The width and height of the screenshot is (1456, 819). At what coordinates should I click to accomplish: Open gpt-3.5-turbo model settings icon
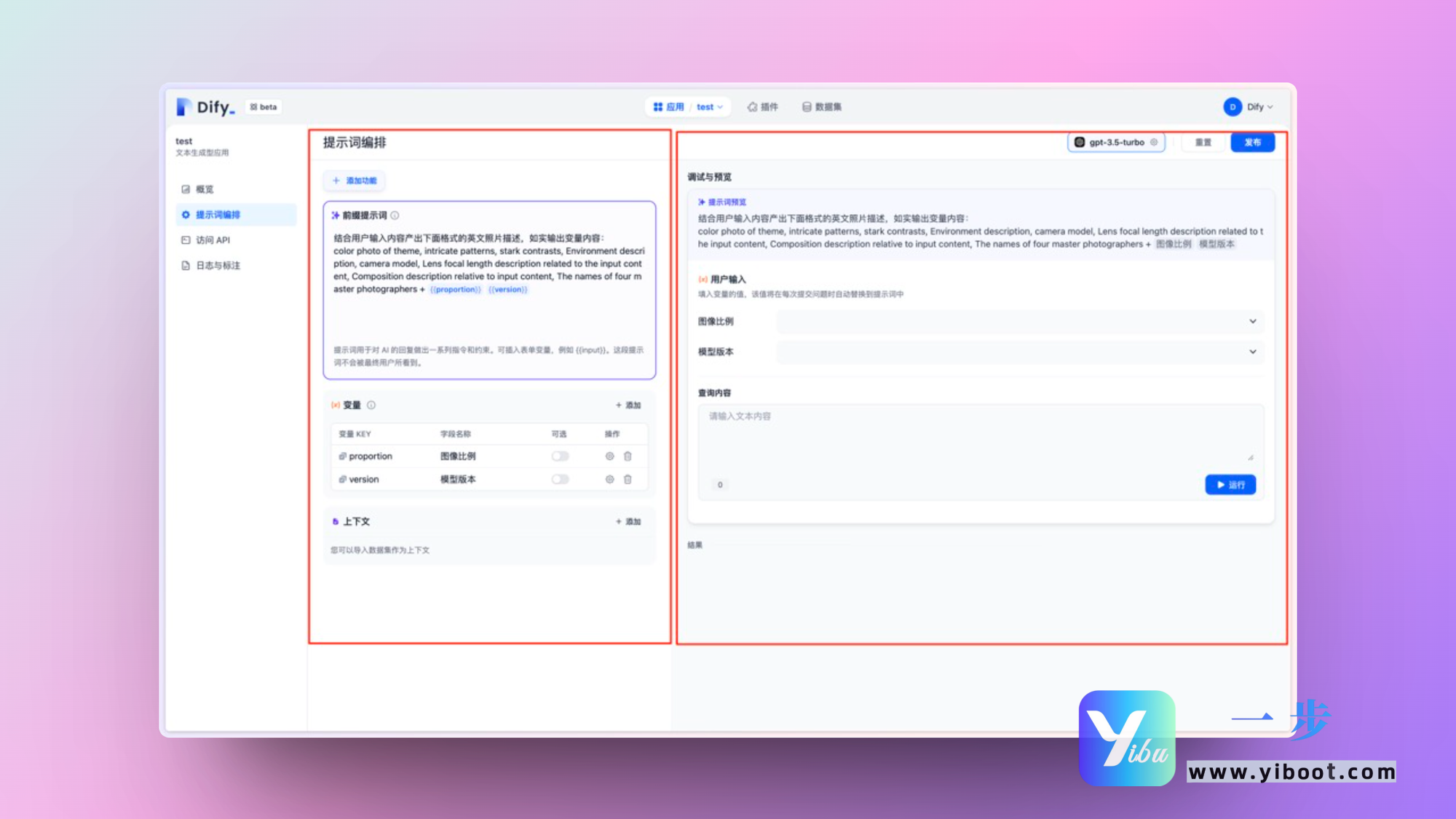1154,143
